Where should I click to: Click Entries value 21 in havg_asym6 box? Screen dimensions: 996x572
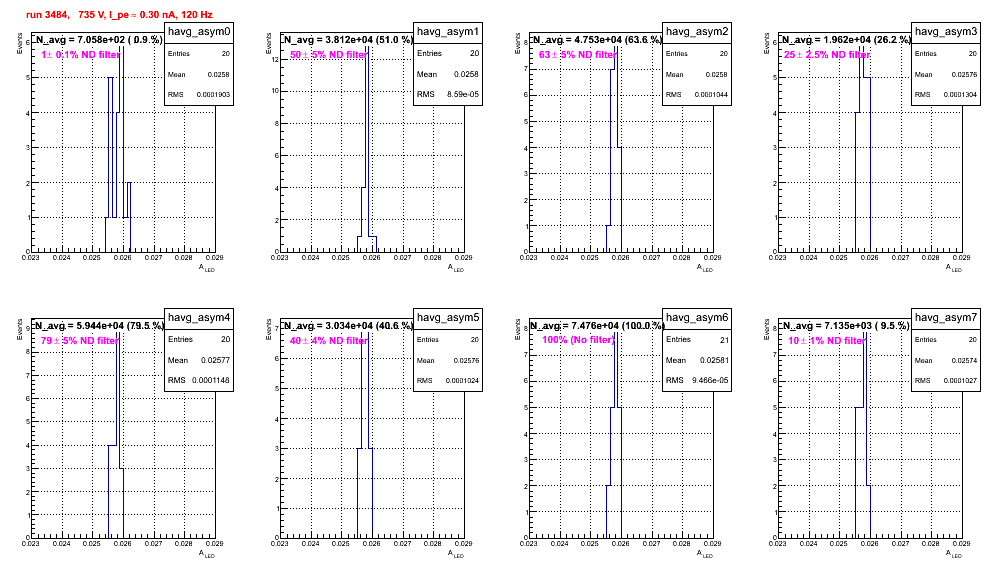pos(724,340)
